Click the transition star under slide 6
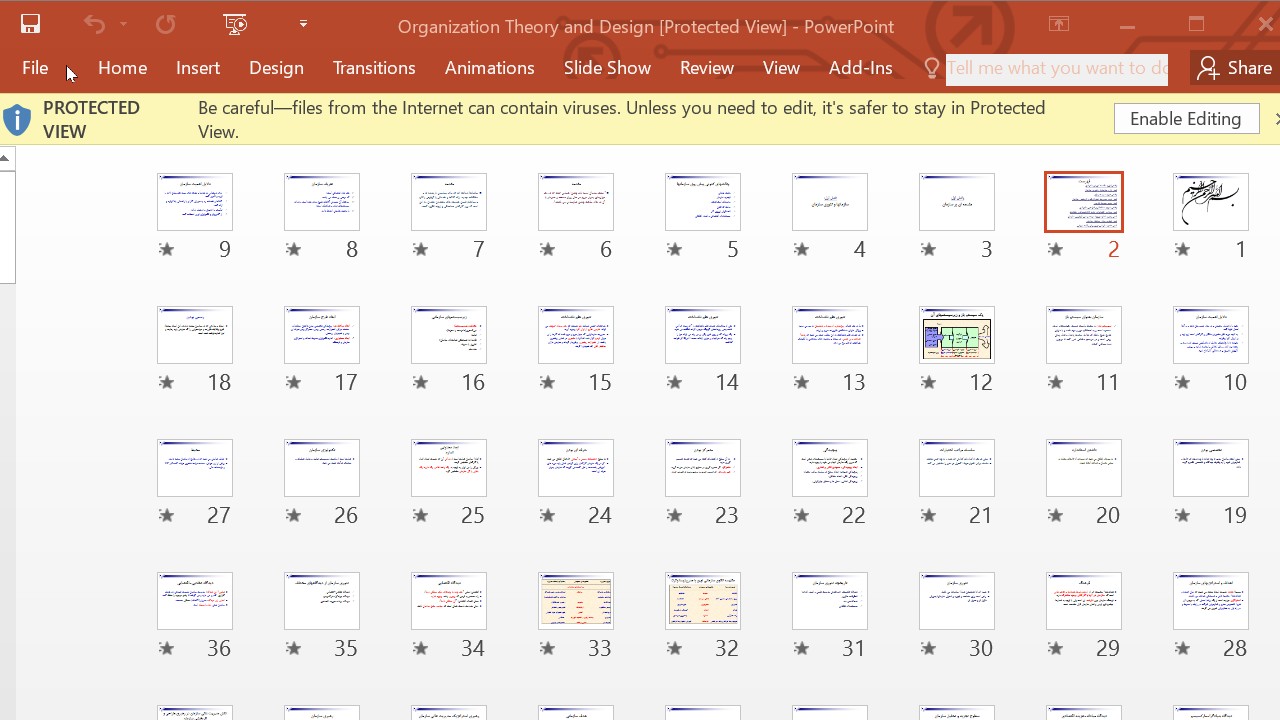The image size is (1280, 720). [548, 250]
